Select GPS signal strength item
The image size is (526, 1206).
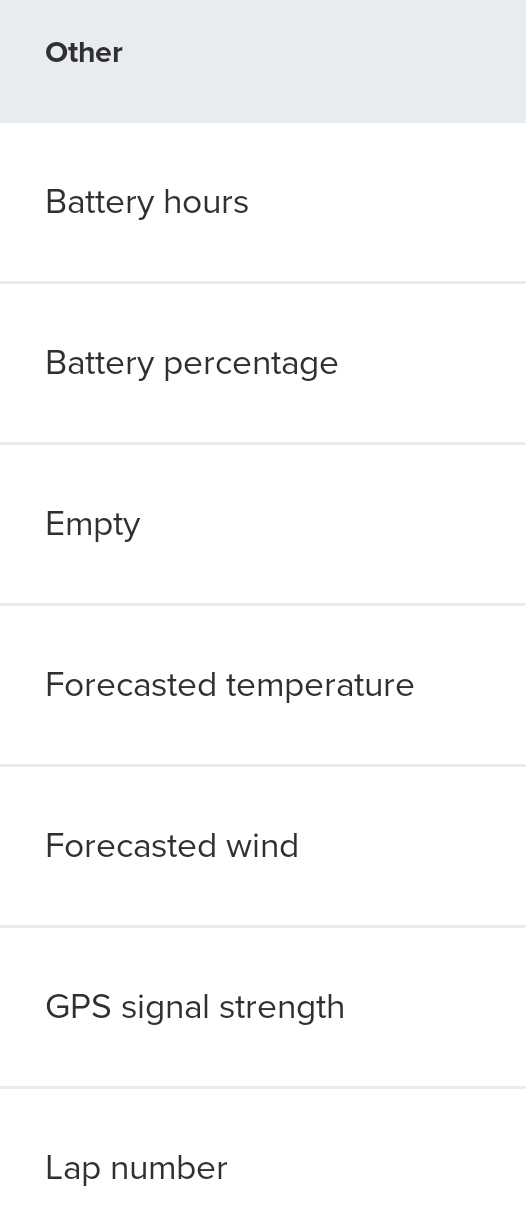(263, 1008)
